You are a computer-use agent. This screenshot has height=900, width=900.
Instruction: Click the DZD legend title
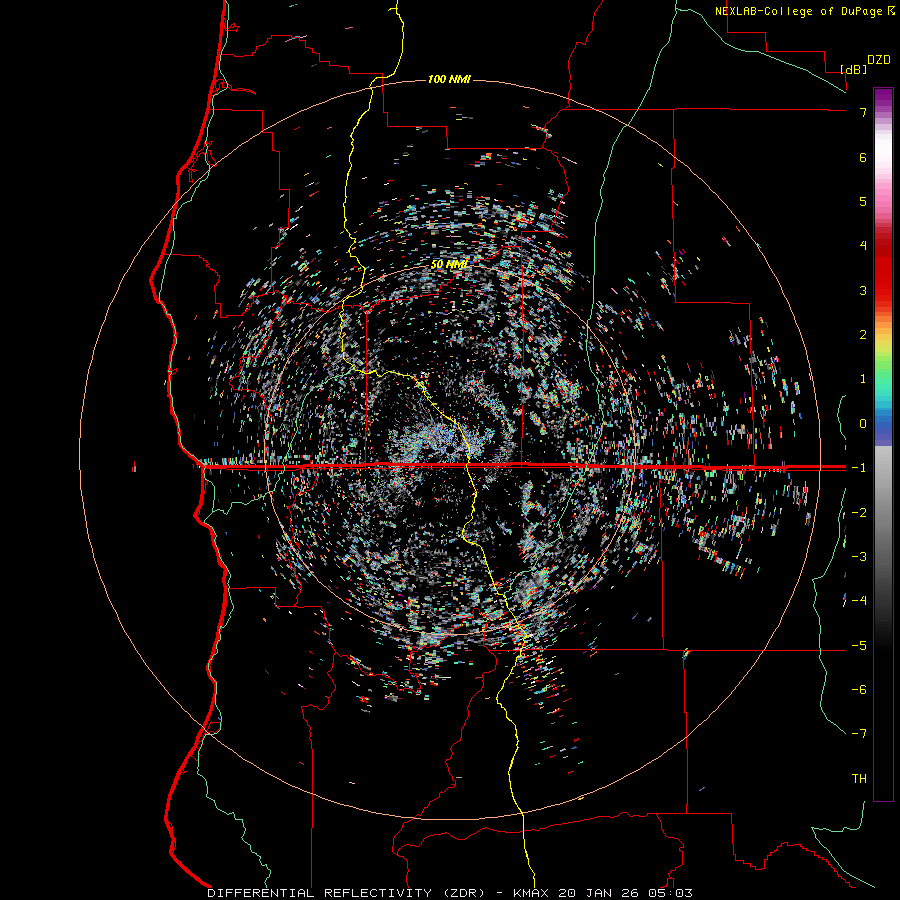tap(878, 60)
